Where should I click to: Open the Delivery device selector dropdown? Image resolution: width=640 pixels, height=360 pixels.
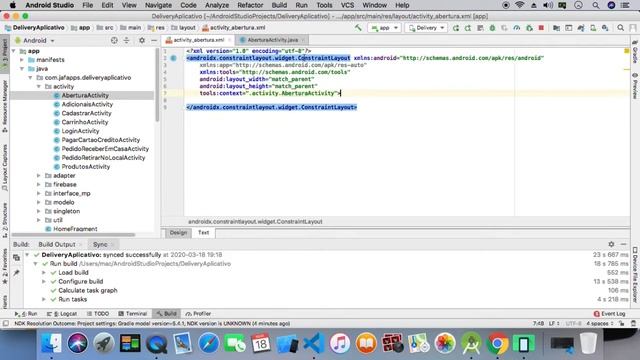(426, 28)
